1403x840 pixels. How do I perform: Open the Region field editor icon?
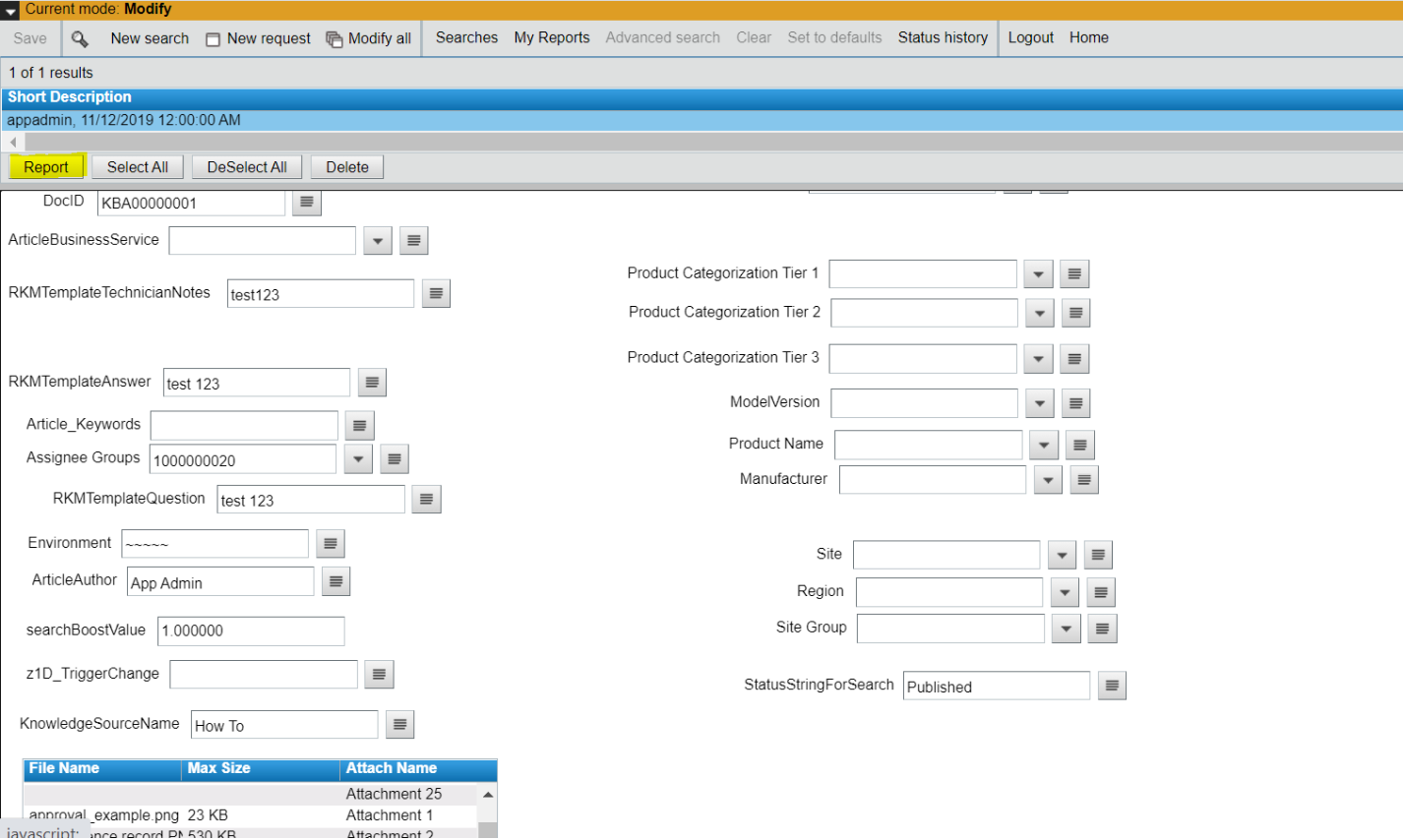click(1101, 592)
